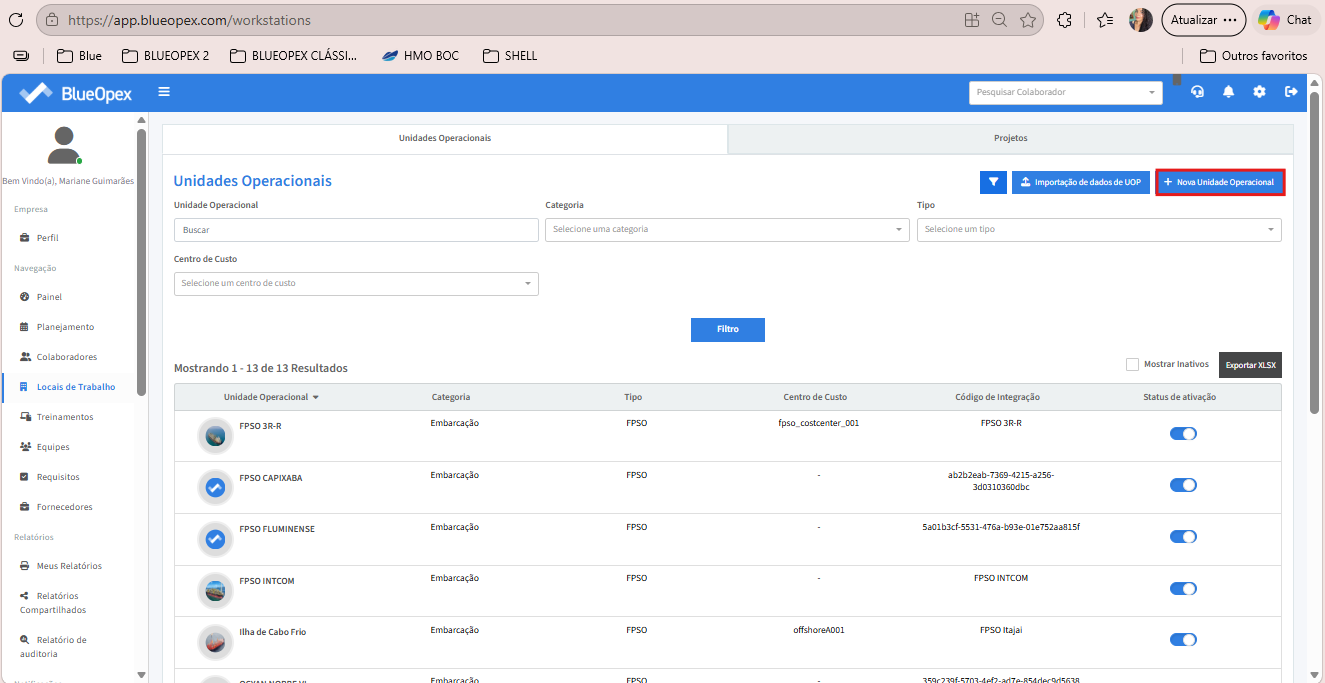1325x683 pixels.
Task: Click the logout icon in header
Action: click(x=1291, y=92)
